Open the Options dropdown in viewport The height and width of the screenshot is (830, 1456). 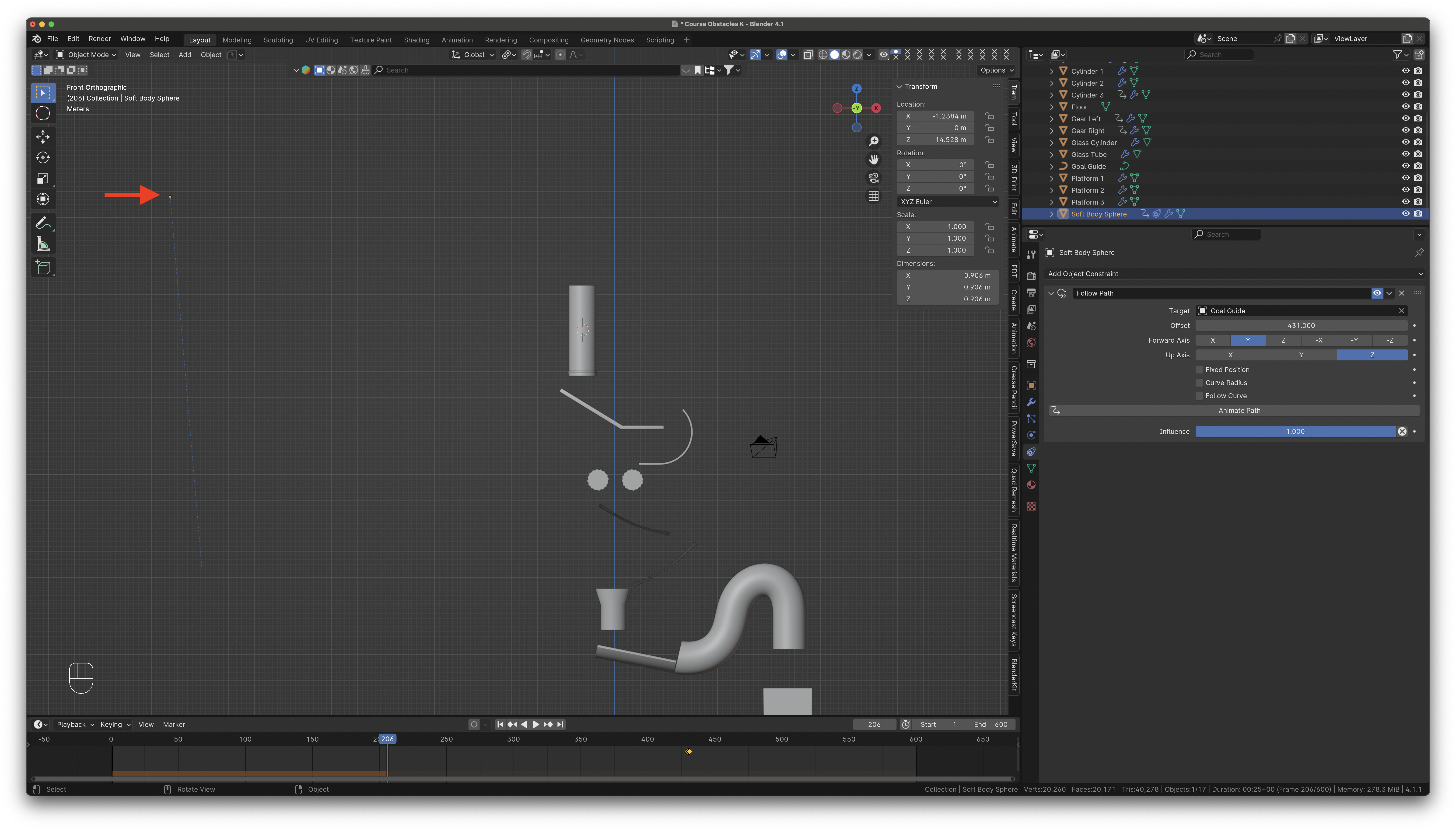997,70
